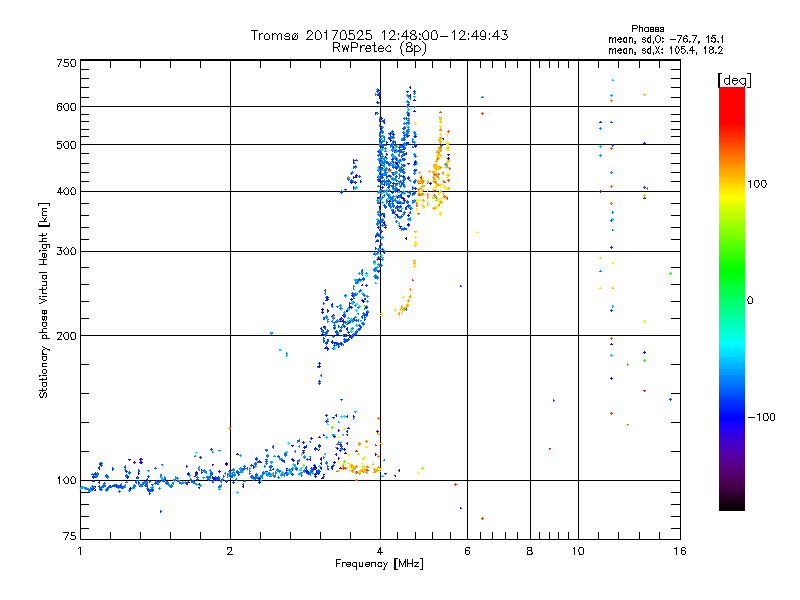Click the colorbar label '-100'
Viewport: 800px width, 600px height.
tap(761, 417)
